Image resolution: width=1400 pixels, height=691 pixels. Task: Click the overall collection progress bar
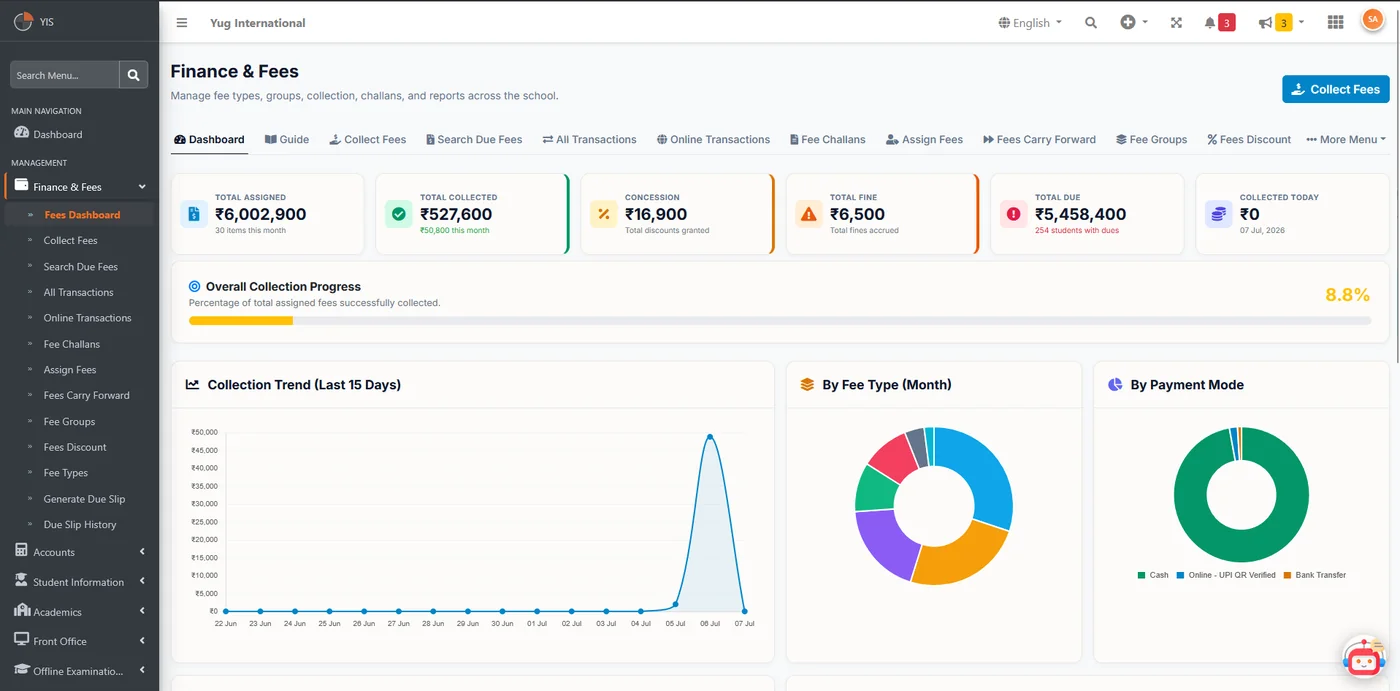(780, 321)
